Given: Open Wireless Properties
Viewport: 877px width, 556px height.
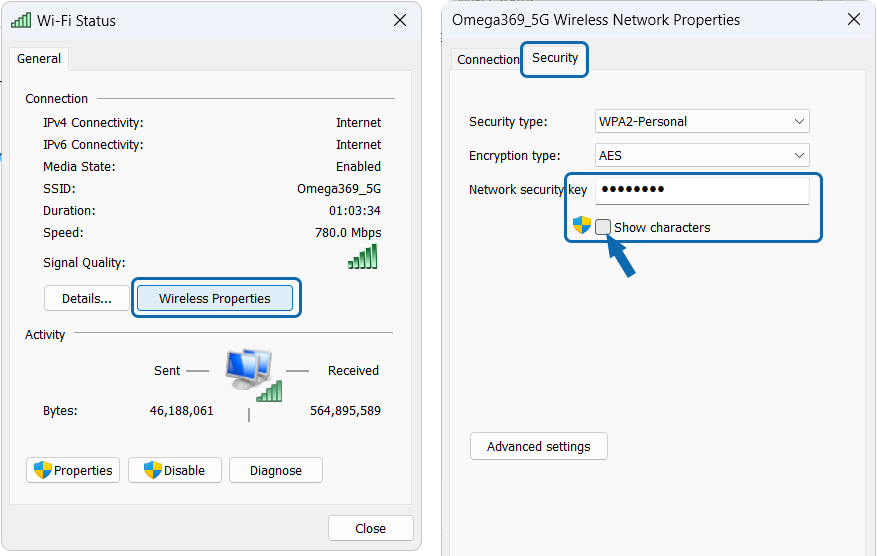Looking at the screenshot, I should pyautogui.click(x=215, y=298).
